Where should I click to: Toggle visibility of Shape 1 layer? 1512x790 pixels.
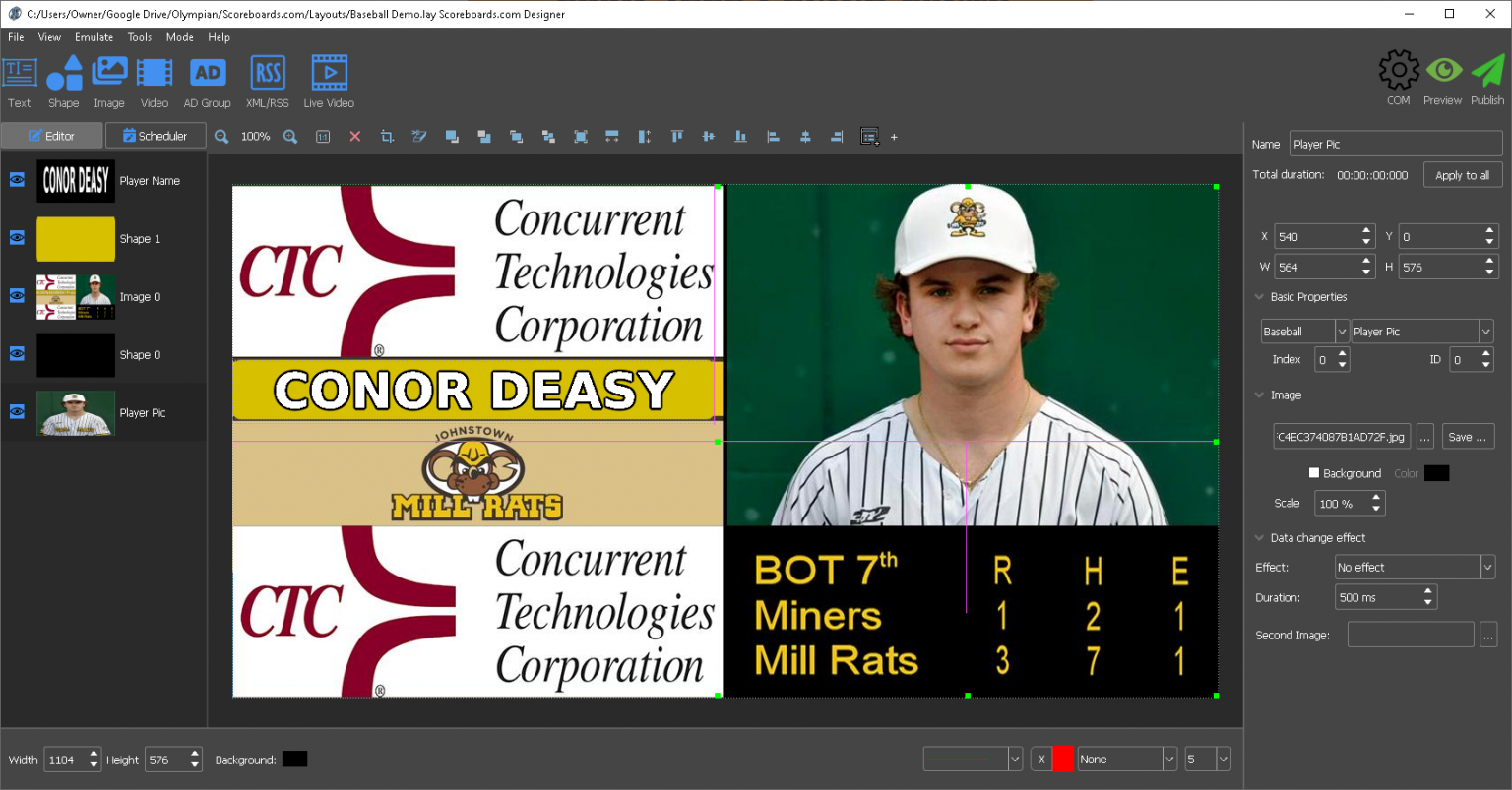[16, 237]
